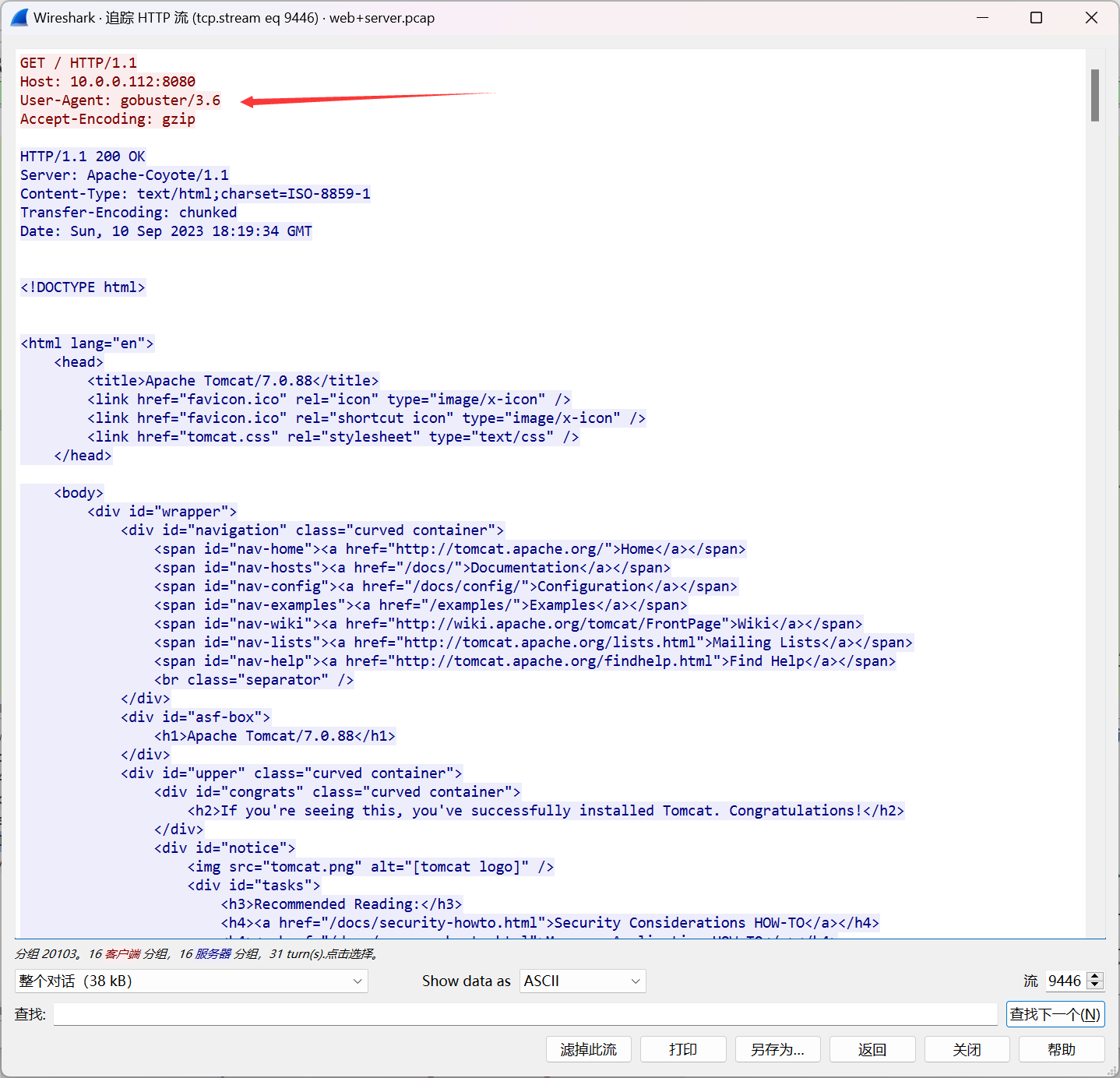Viewport: 1120px width, 1078px height.
Task: Click the 查找下一个(N) button
Action: [1055, 1014]
